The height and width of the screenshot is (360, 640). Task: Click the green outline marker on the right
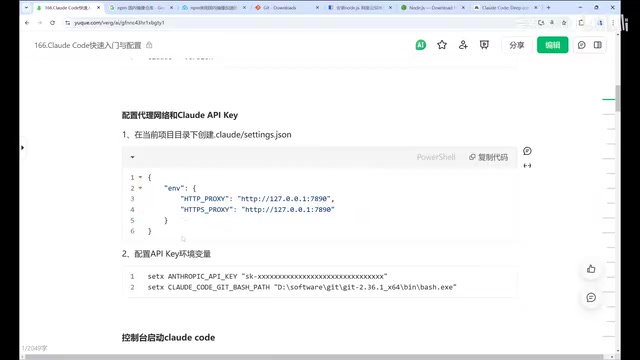pos(608,99)
